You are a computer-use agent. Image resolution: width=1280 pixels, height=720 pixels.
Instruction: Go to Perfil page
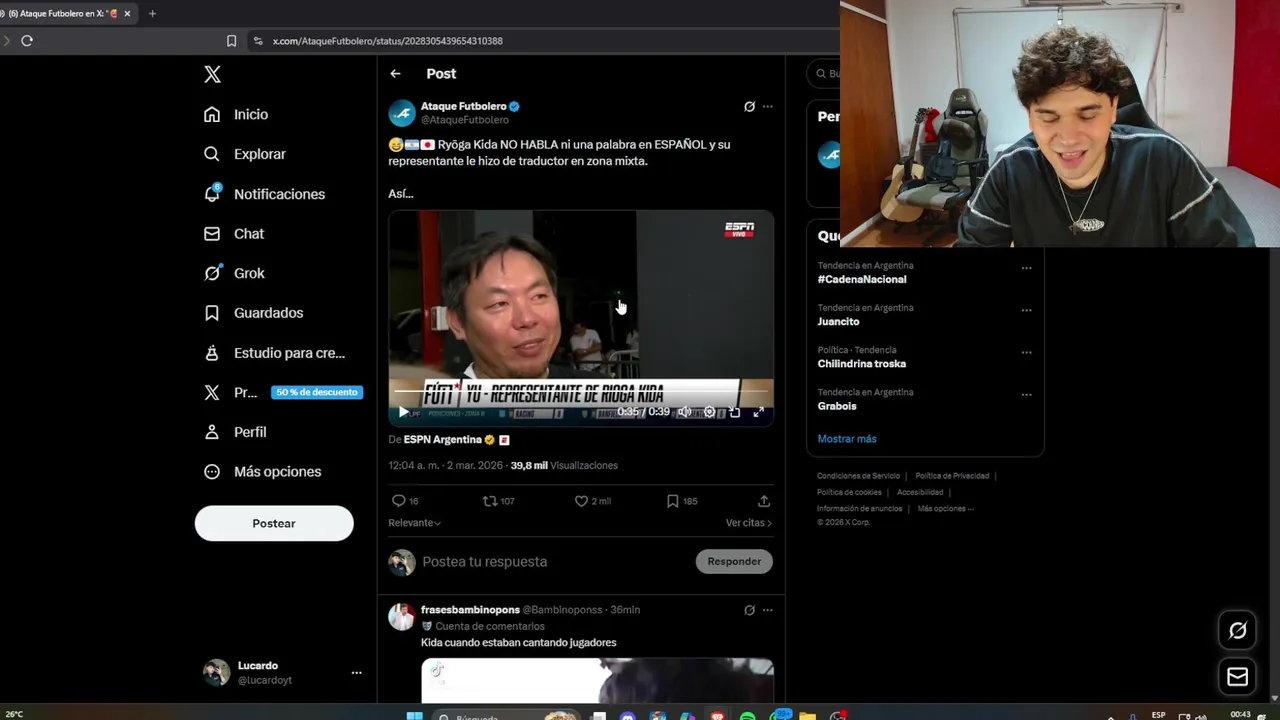tap(235, 432)
